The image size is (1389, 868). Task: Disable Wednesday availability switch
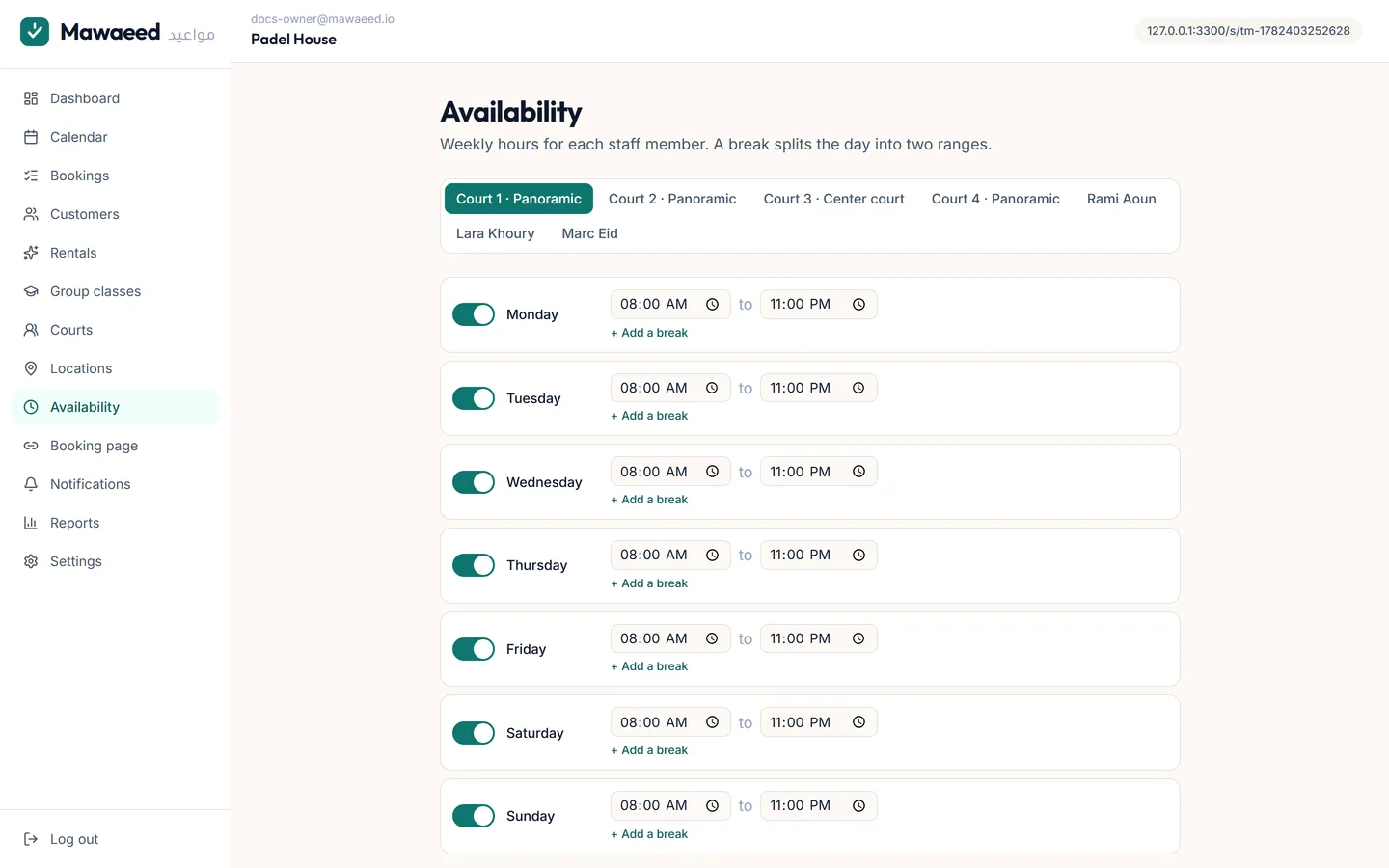pos(474,482)
